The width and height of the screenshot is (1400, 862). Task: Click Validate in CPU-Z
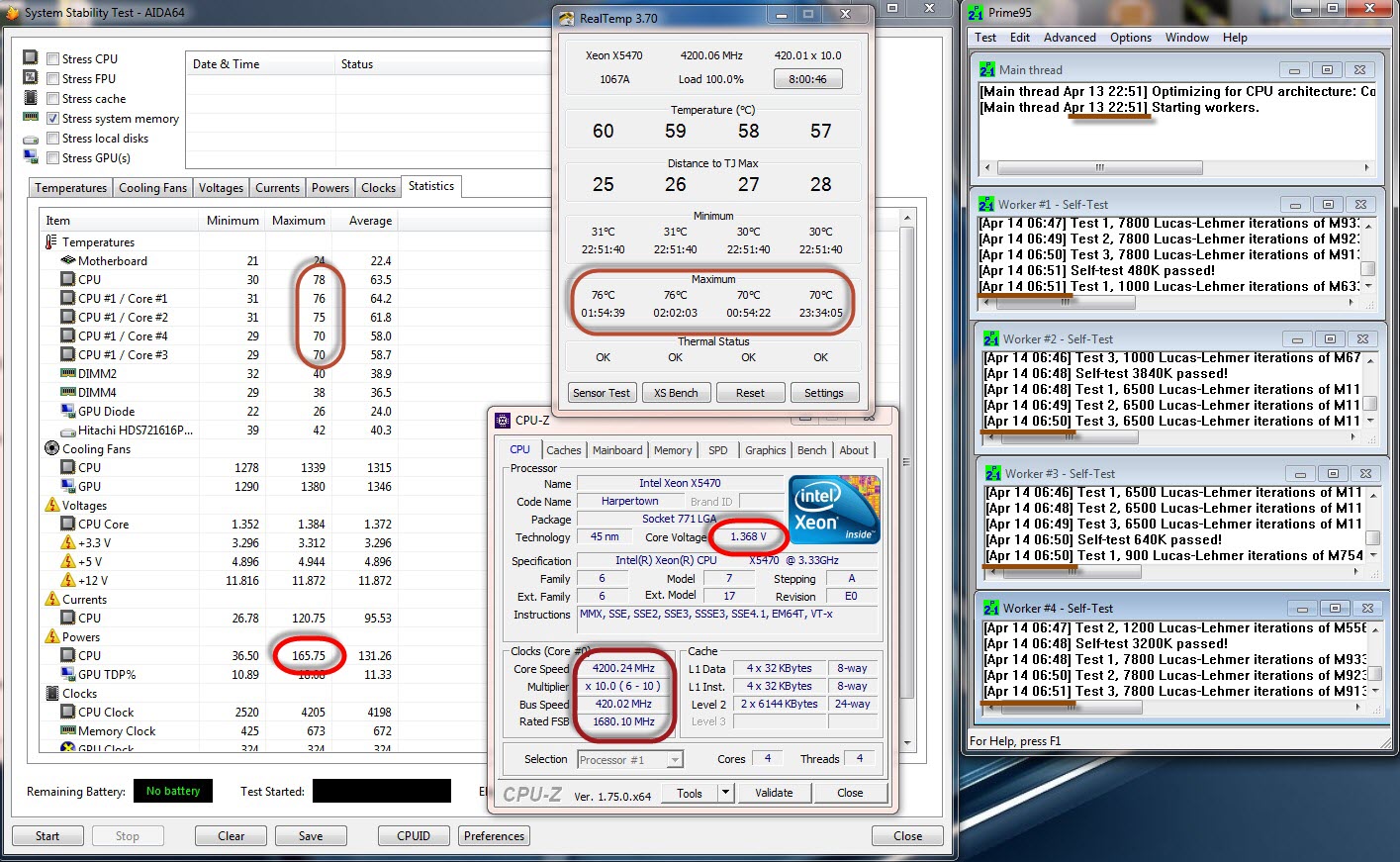(x=774, y=793)
